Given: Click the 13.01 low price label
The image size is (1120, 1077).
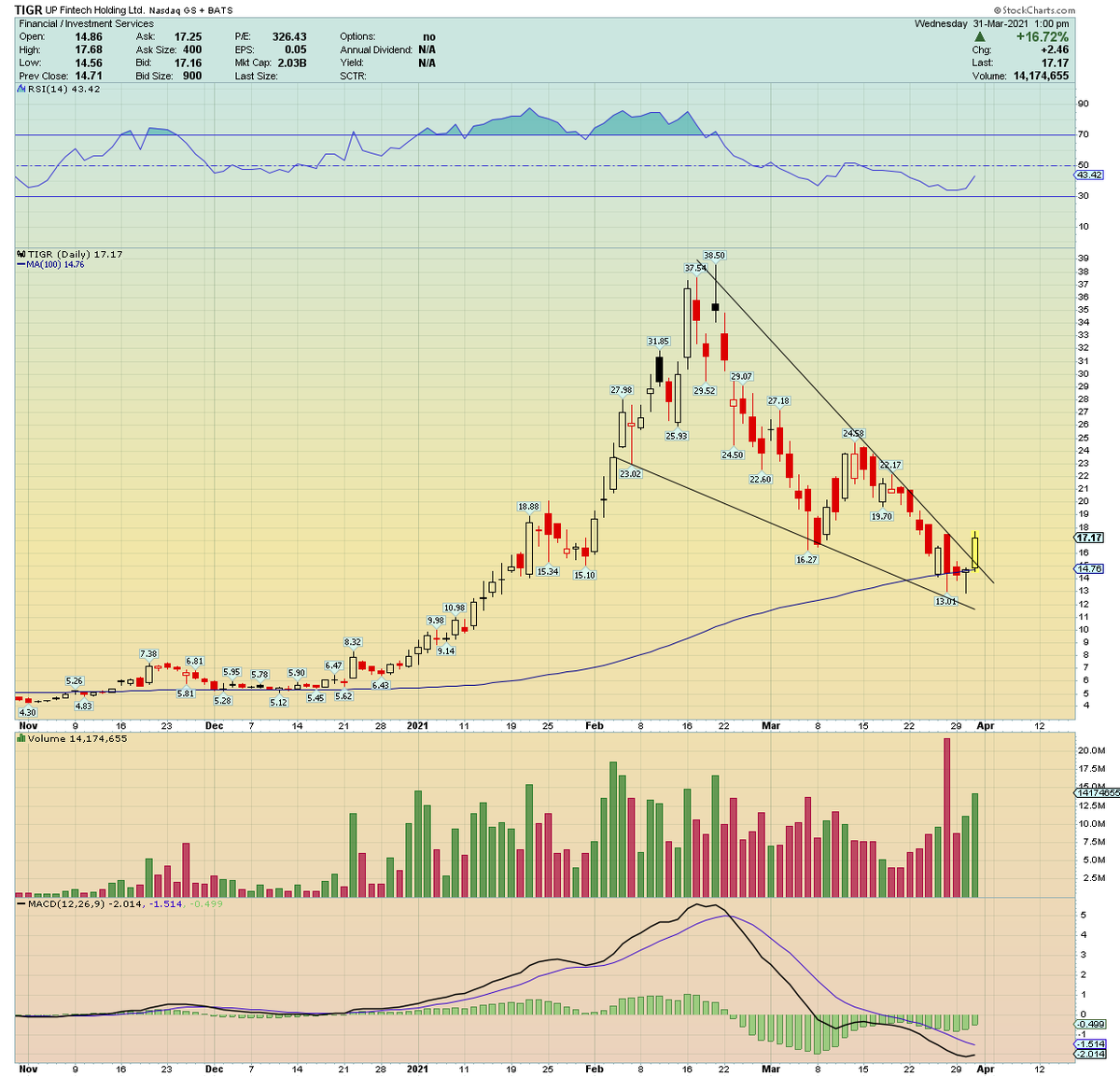Looking at the screenshot, I should [945, 602].
